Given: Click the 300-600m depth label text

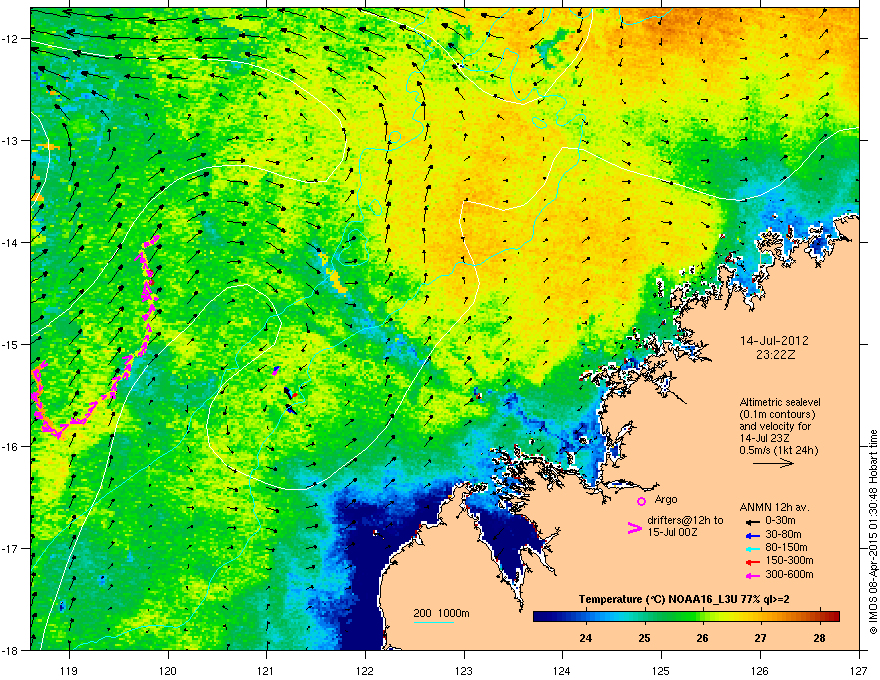Looking at the screenshot, I should coord(789,574).
